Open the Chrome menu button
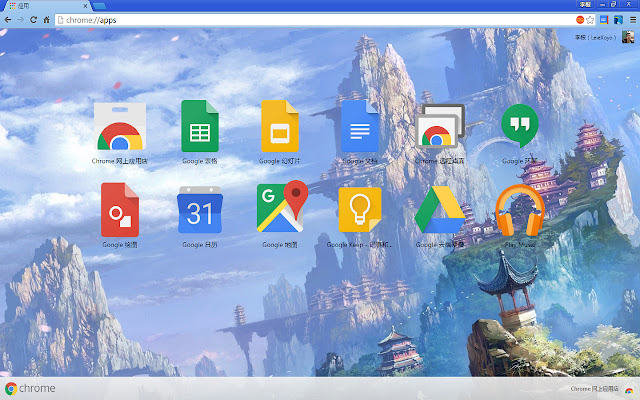The image size is (640, 400). pyautogui.click(x=631, y=19)
